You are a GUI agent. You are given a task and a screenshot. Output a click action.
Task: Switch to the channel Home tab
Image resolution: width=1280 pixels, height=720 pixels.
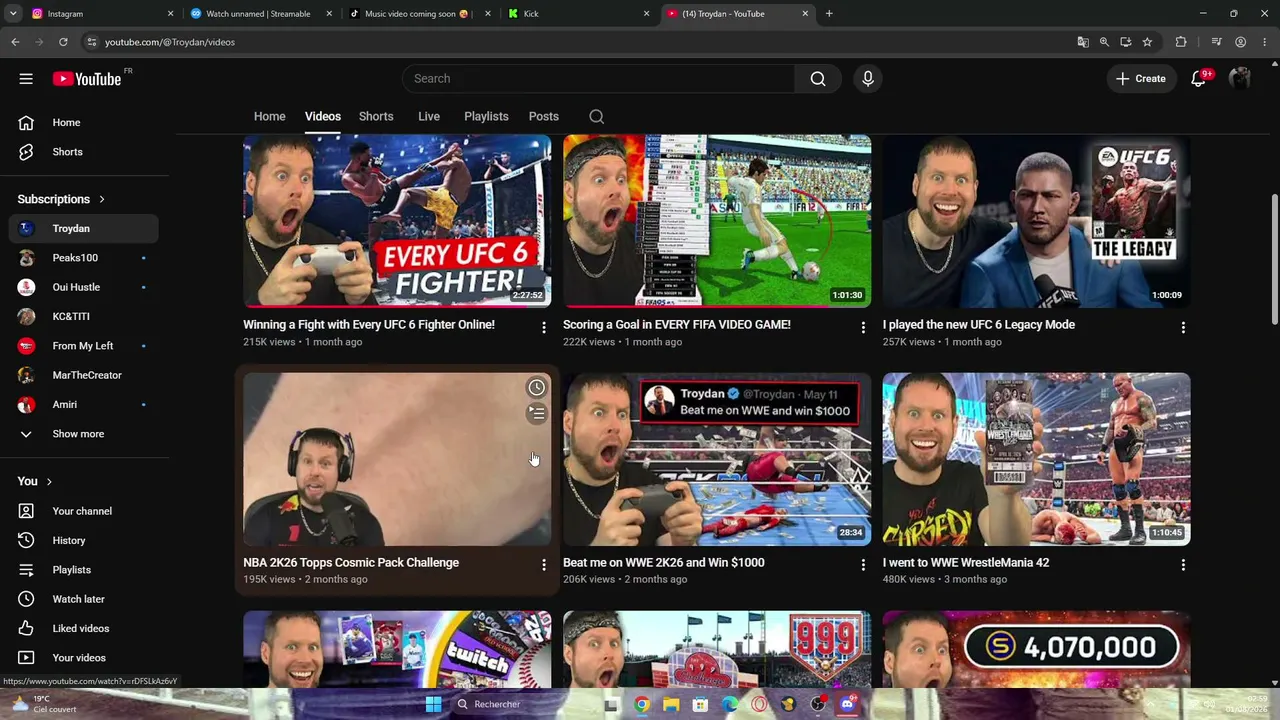pyautogui.click(x=269, y=117)
